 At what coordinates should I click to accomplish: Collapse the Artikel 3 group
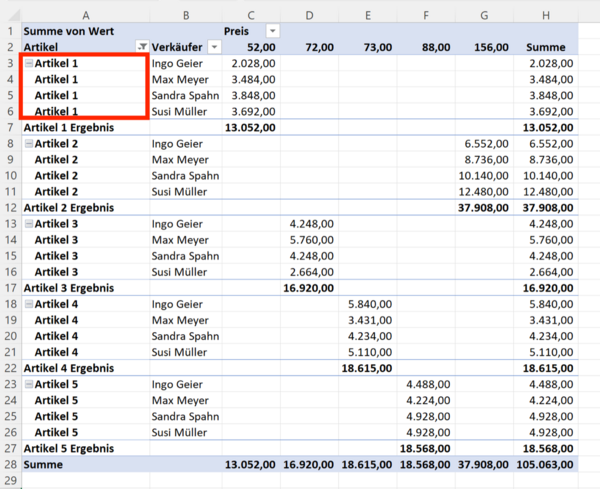click(29, 224)
